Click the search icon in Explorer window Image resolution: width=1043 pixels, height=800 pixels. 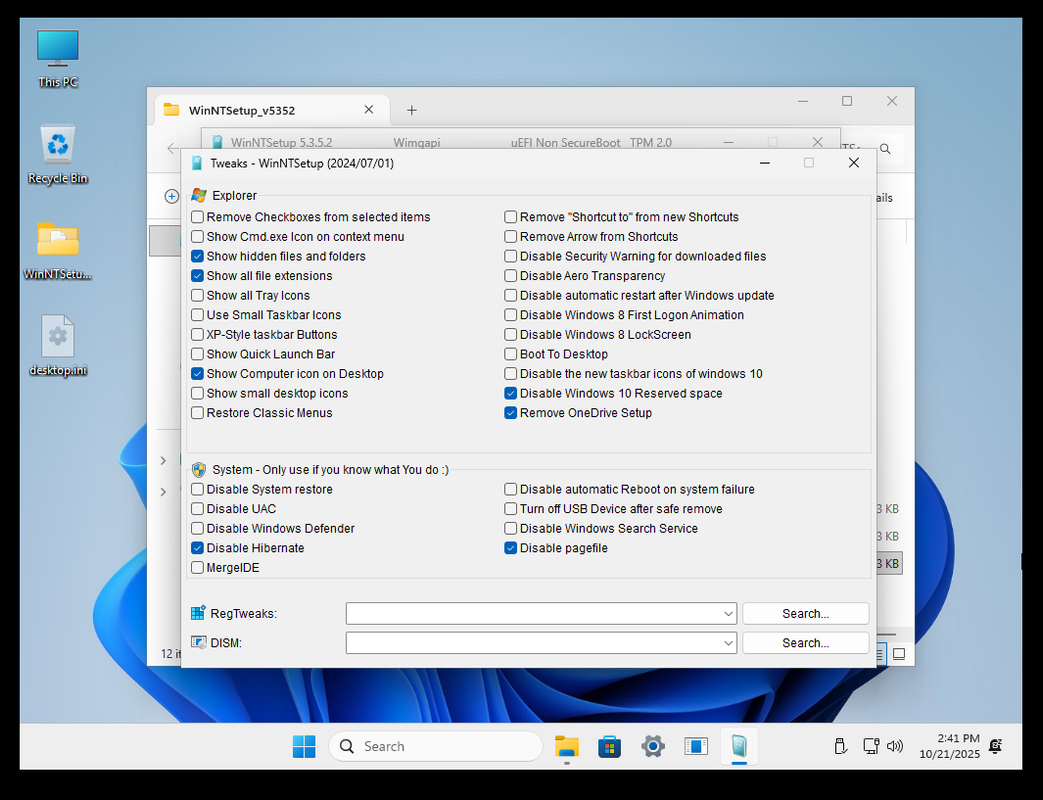tap(885, 149)
